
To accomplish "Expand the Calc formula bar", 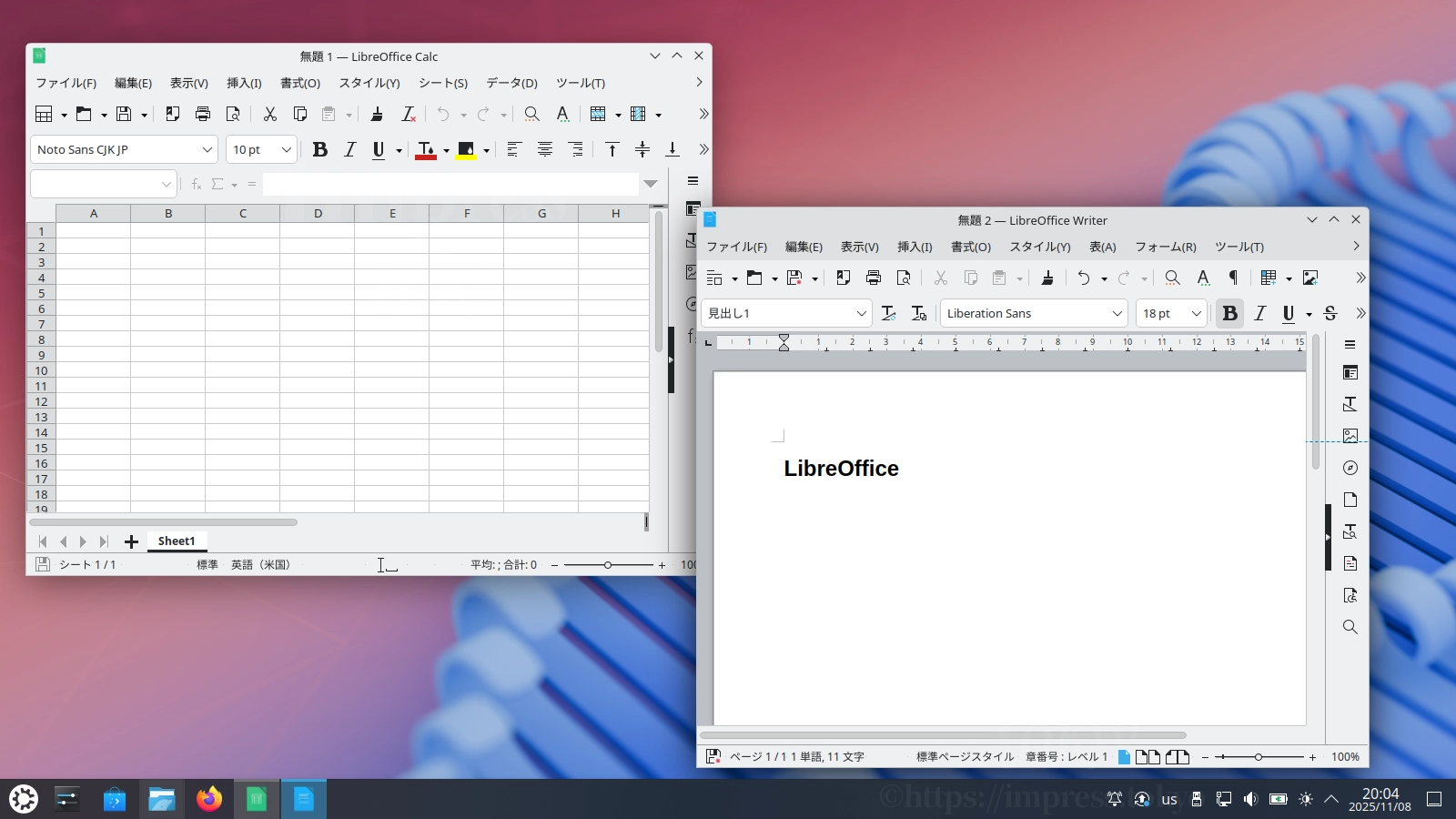I will 651,184.
